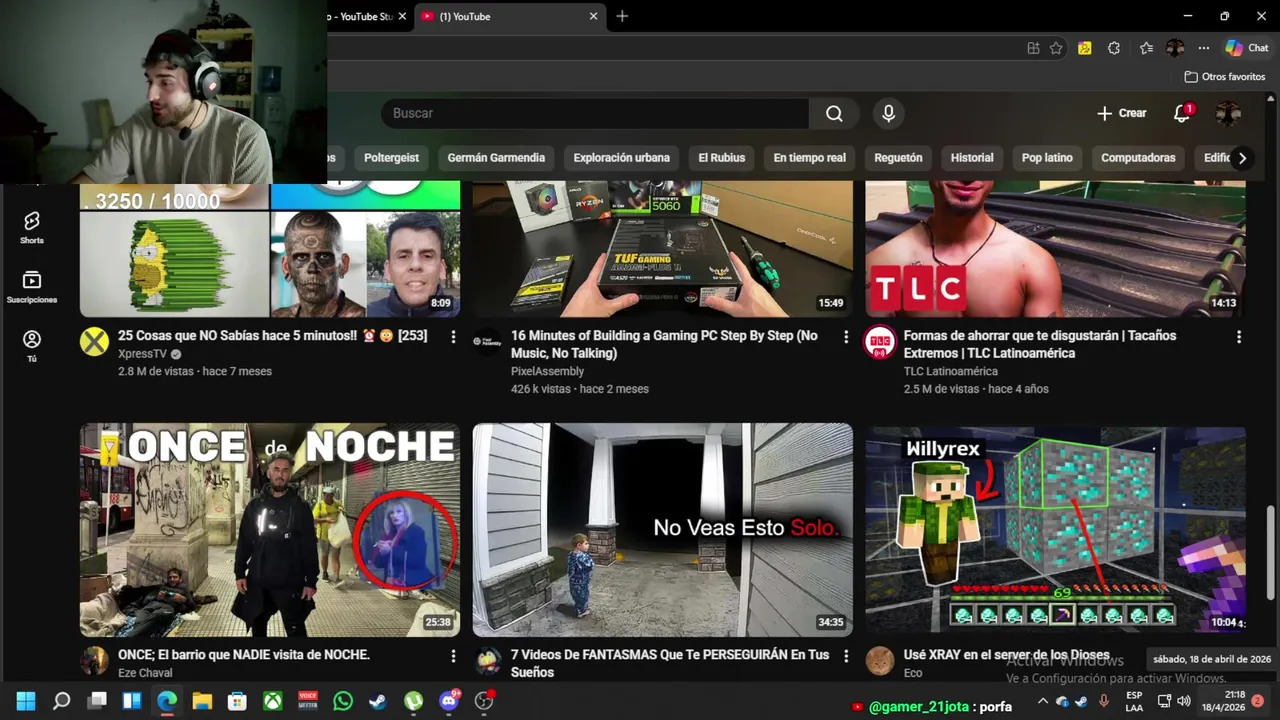
Task: Open Xbox app from the taskbar
Action: 272,701
